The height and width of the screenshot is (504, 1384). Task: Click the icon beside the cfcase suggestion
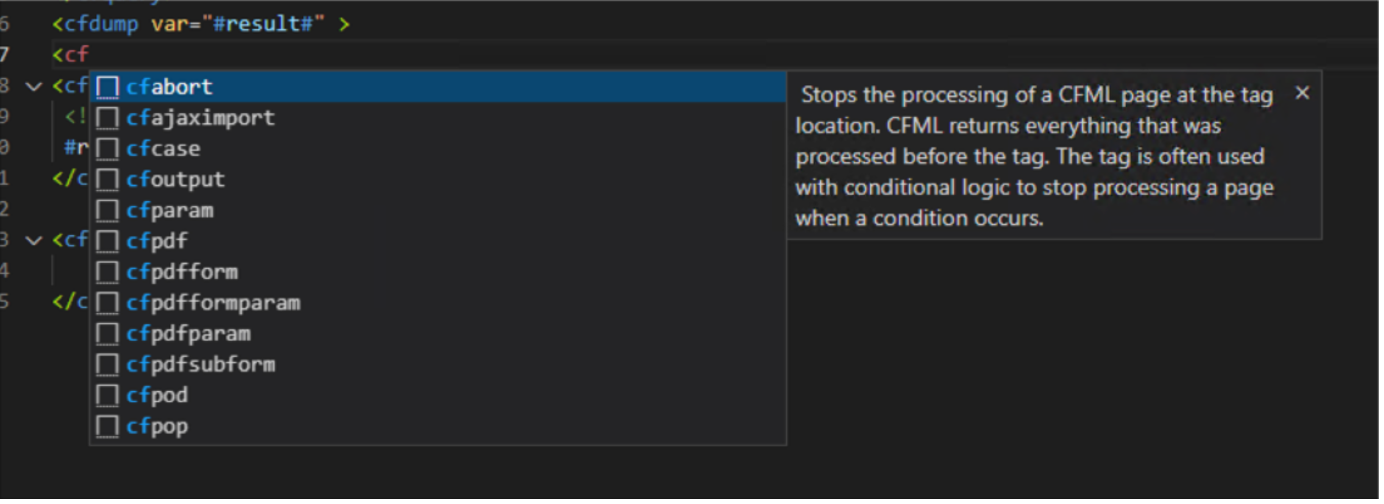coord(107,149)
